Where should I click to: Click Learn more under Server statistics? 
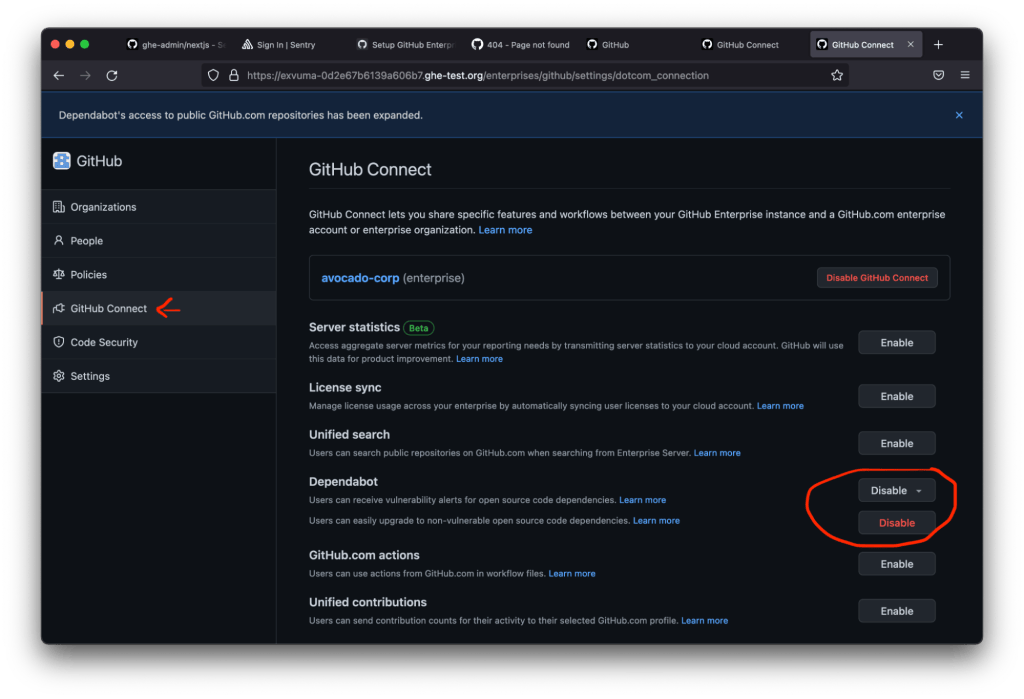tap(479, 359)
